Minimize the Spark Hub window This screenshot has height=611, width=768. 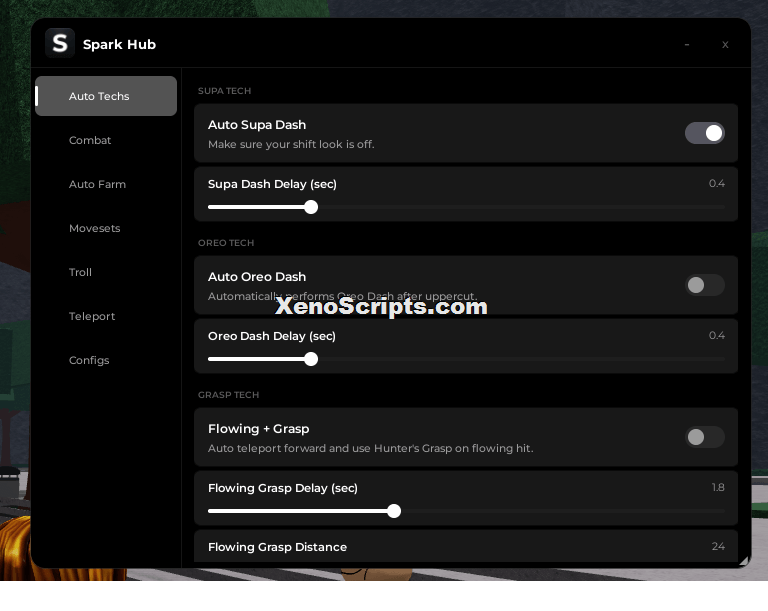pos(687,45)
